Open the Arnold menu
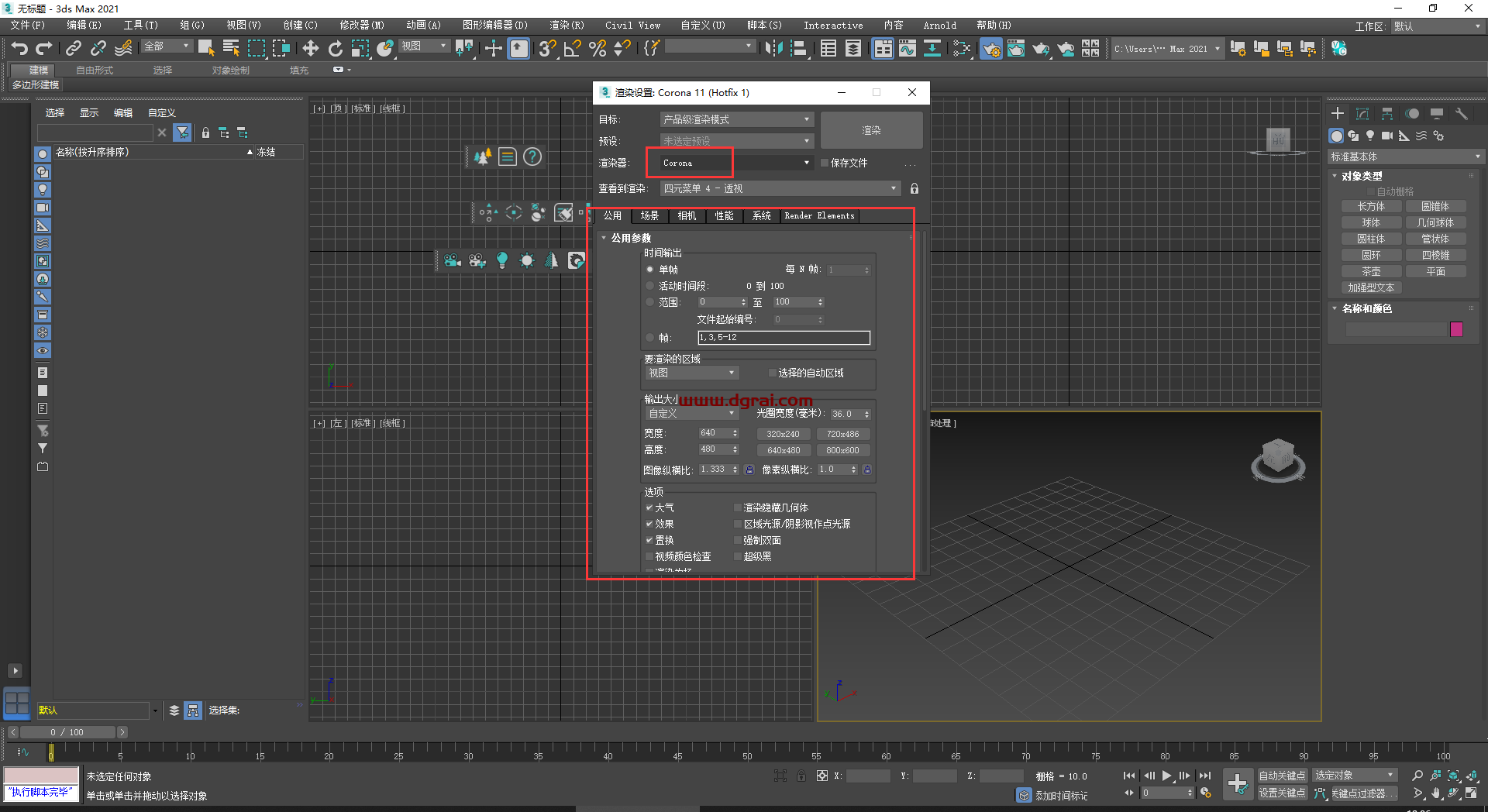The width and height of the screenshot is (1488, 812). [x=939, y=26]
